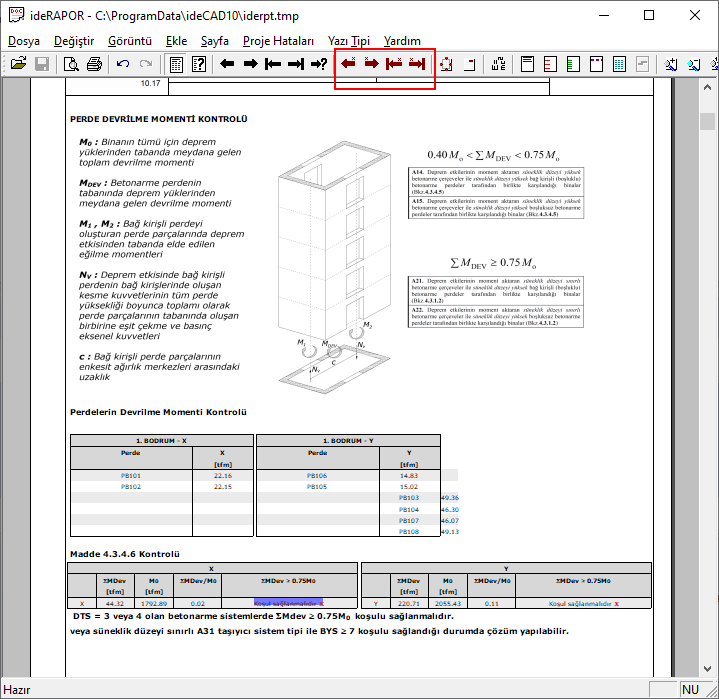Viewport: 719px width, 699px height.
Task: Open Print Preview with the magnifier icon
Action: point(72,64)
